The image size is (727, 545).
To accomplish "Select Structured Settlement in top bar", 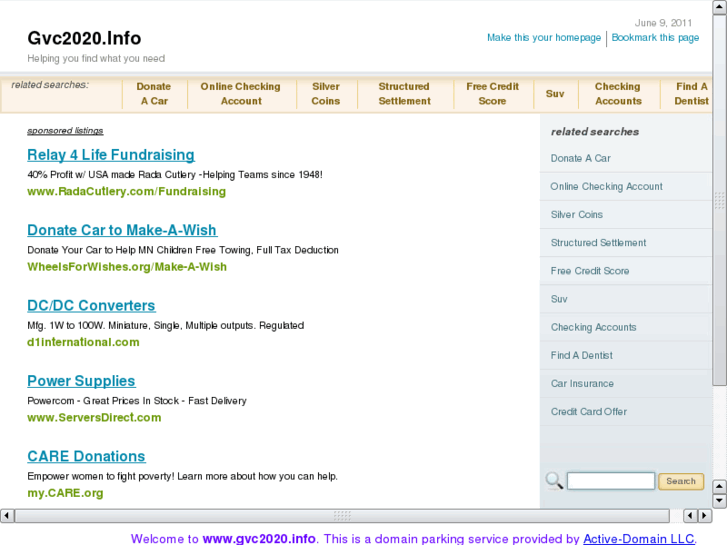I will click(x=404, y=94).
